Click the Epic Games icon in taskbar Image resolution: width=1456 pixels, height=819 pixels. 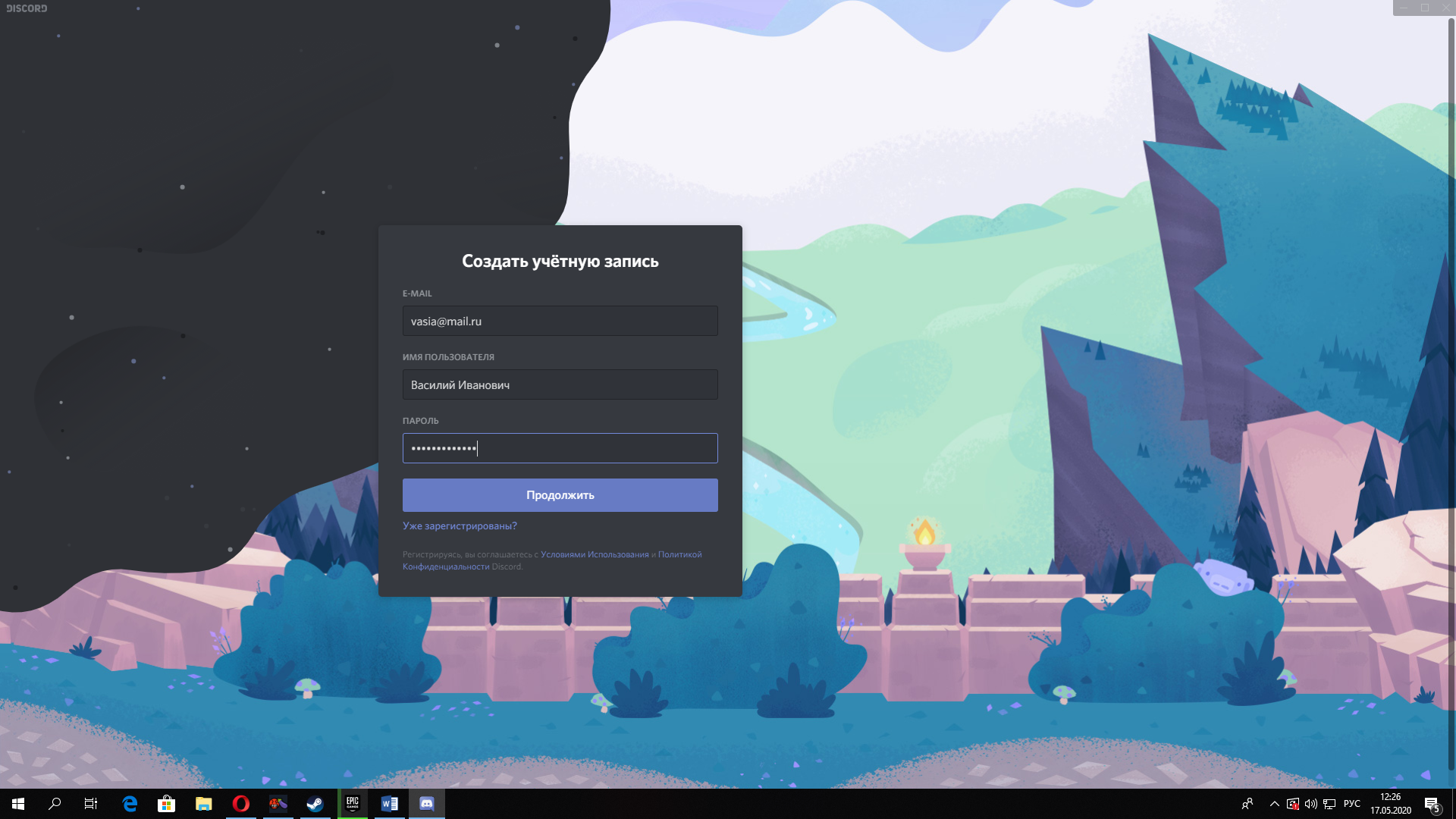(x=352, y=803)
